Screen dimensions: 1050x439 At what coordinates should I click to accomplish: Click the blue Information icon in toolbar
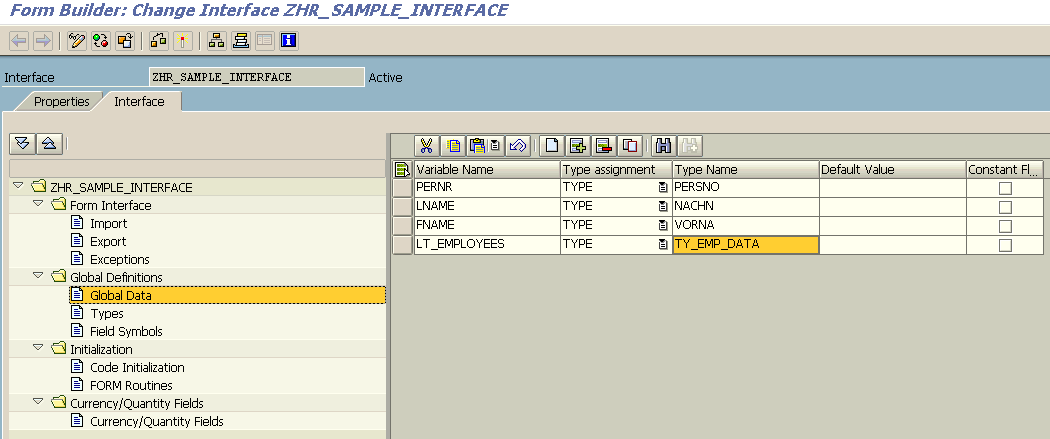pos(288,41)
